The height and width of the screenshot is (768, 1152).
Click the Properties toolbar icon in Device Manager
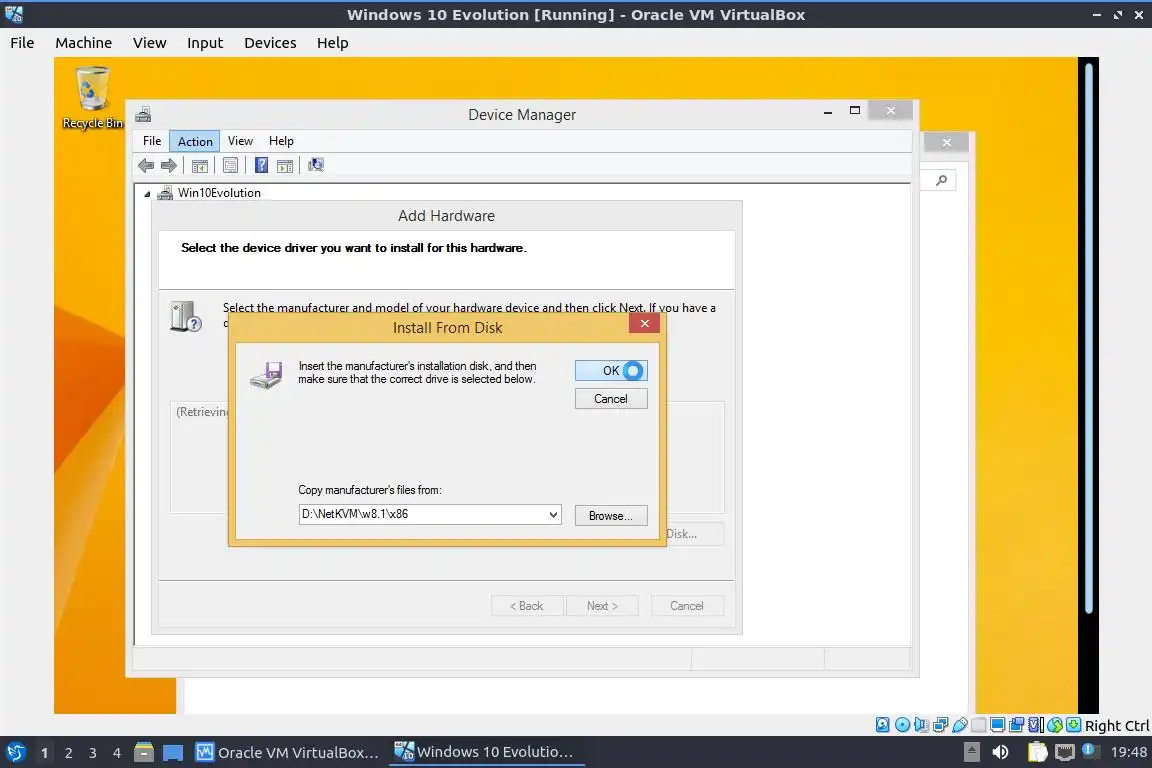tap(230, 165)
